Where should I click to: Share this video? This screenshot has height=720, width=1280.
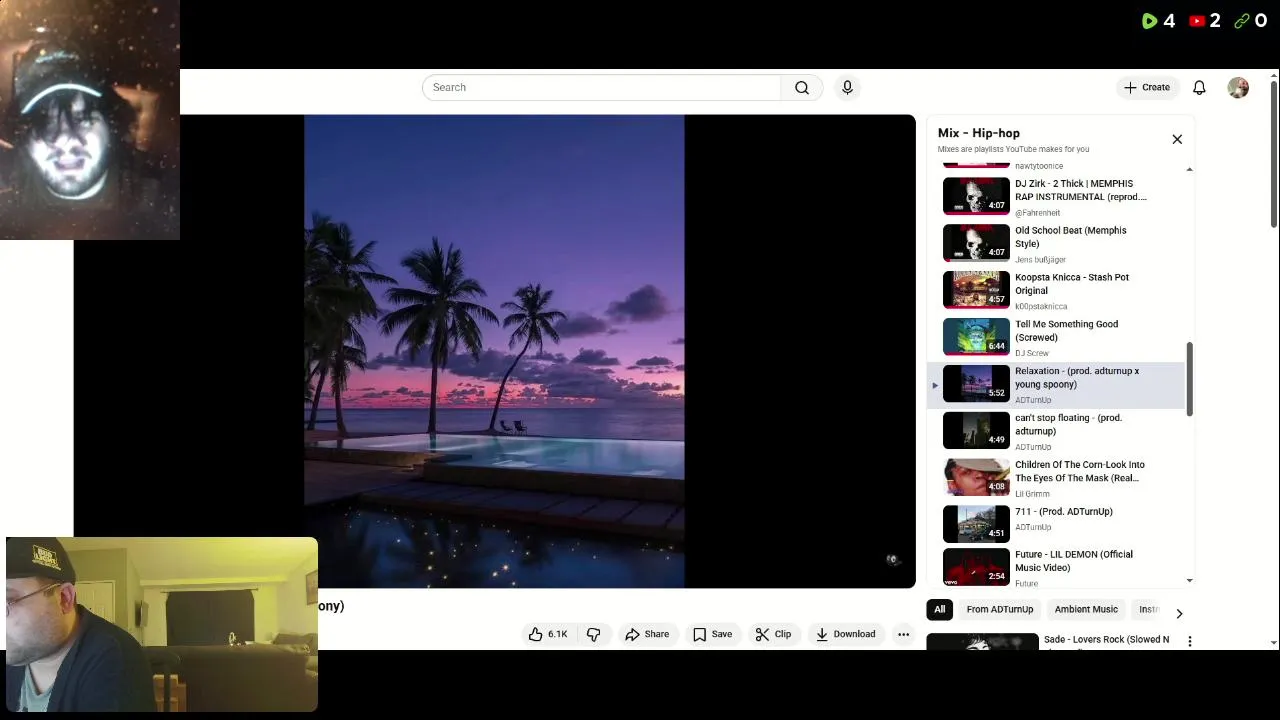coord(647,634)
